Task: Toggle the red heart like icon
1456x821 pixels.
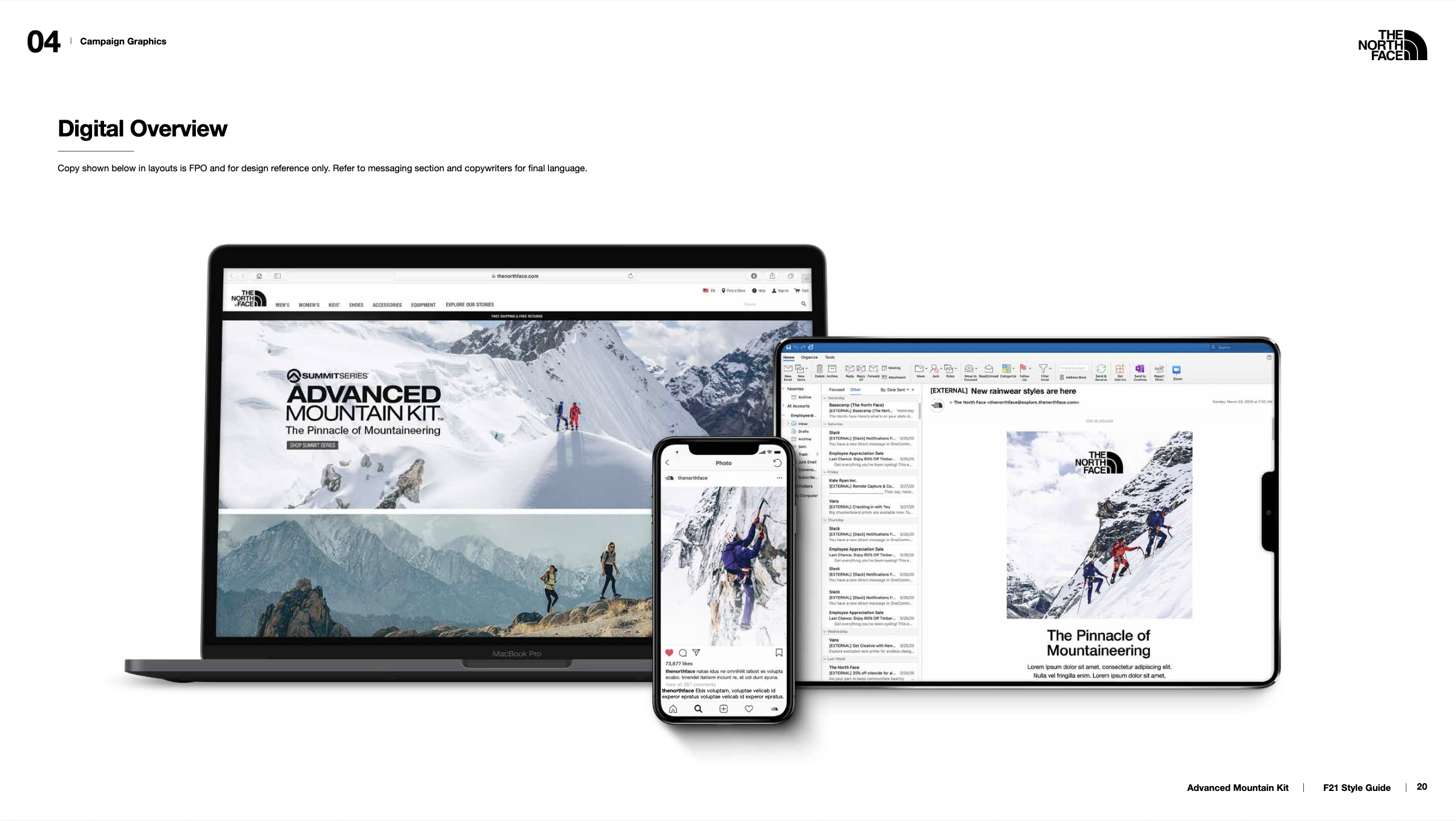Action: click(x=669, y=653)
